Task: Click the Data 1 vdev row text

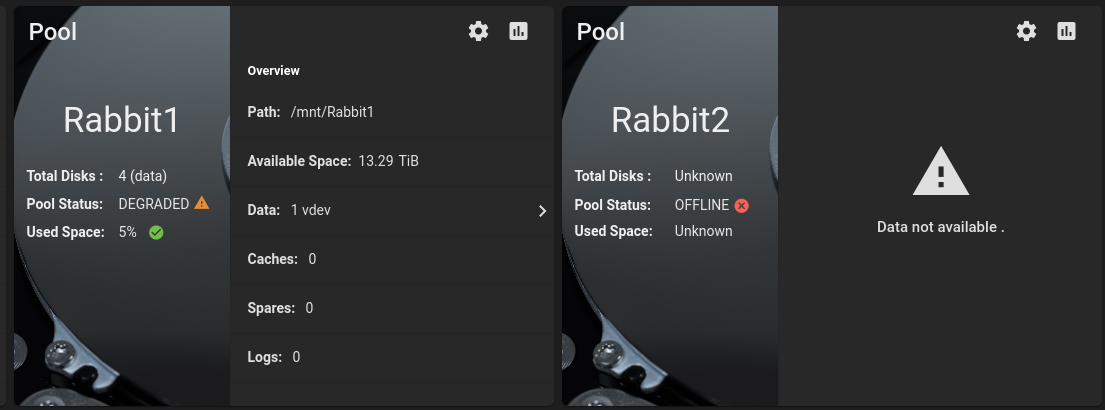Action: click(289, 210)
